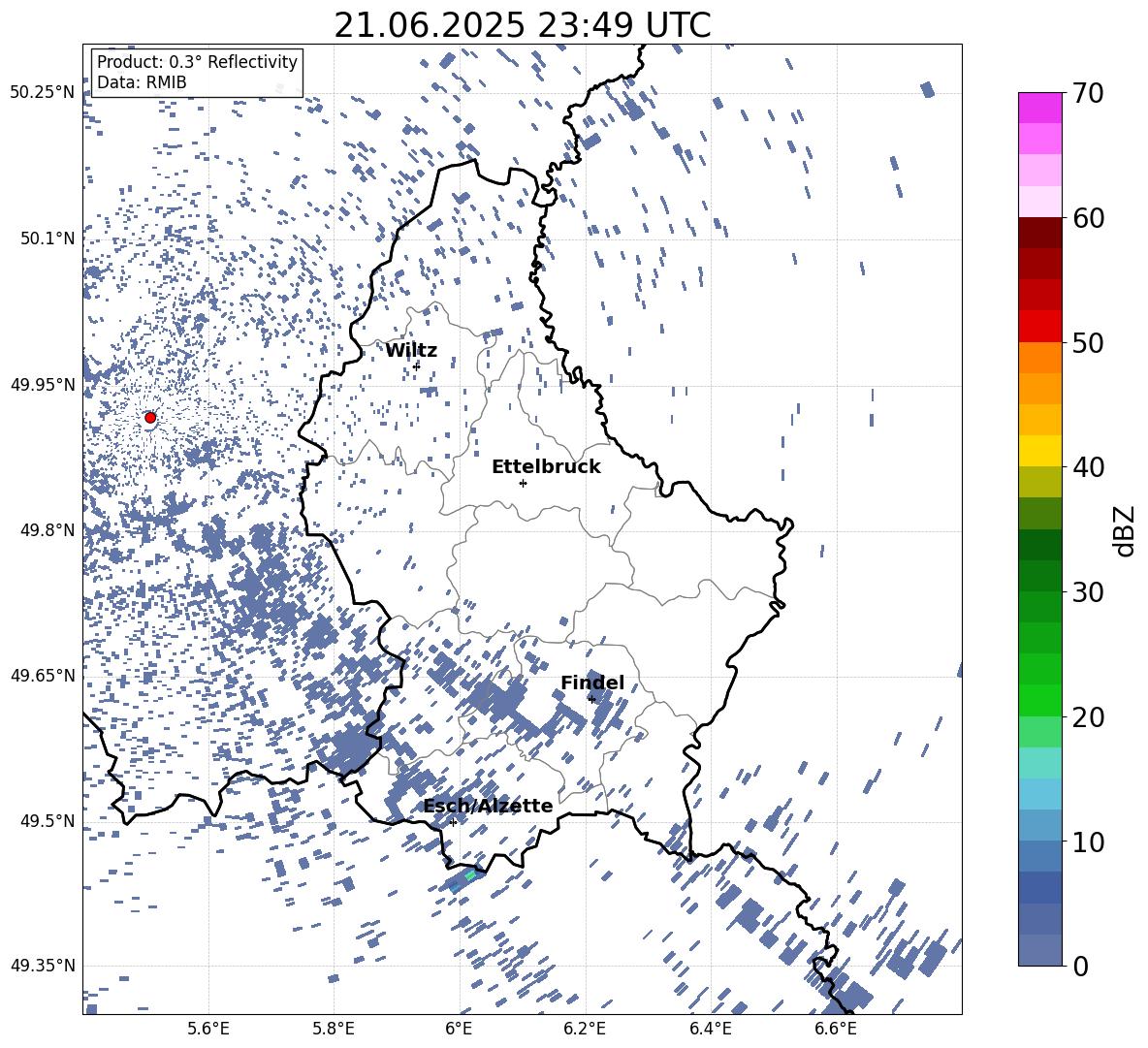Click the 6.4°E longitude label
The height and width of the screenshot is (1048, 1148).
point(710,1029)
